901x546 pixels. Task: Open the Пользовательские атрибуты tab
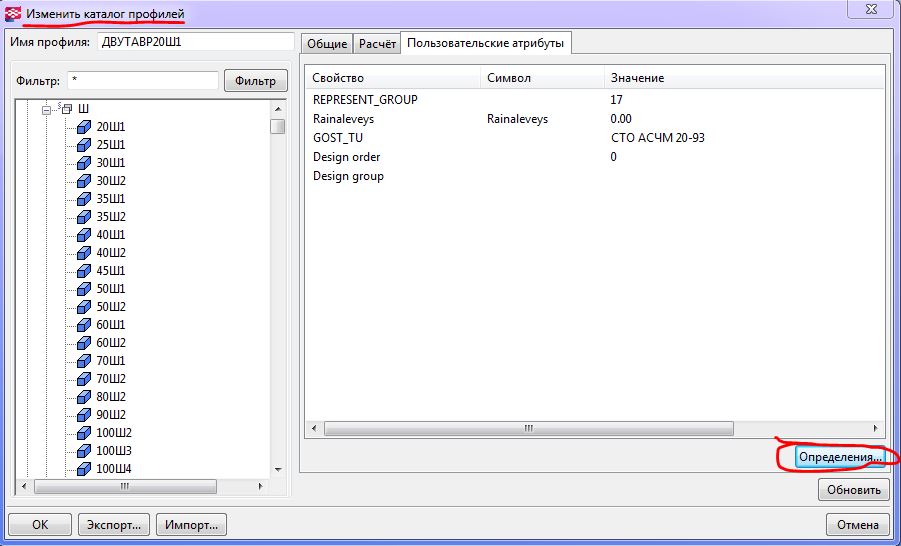486,43
